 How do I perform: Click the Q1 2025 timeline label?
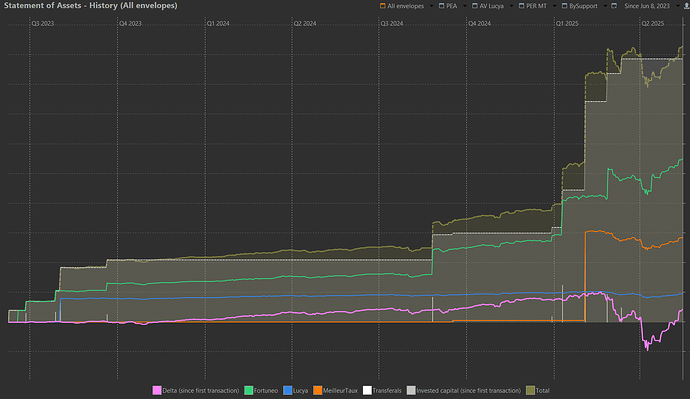(x=567, y=23)
